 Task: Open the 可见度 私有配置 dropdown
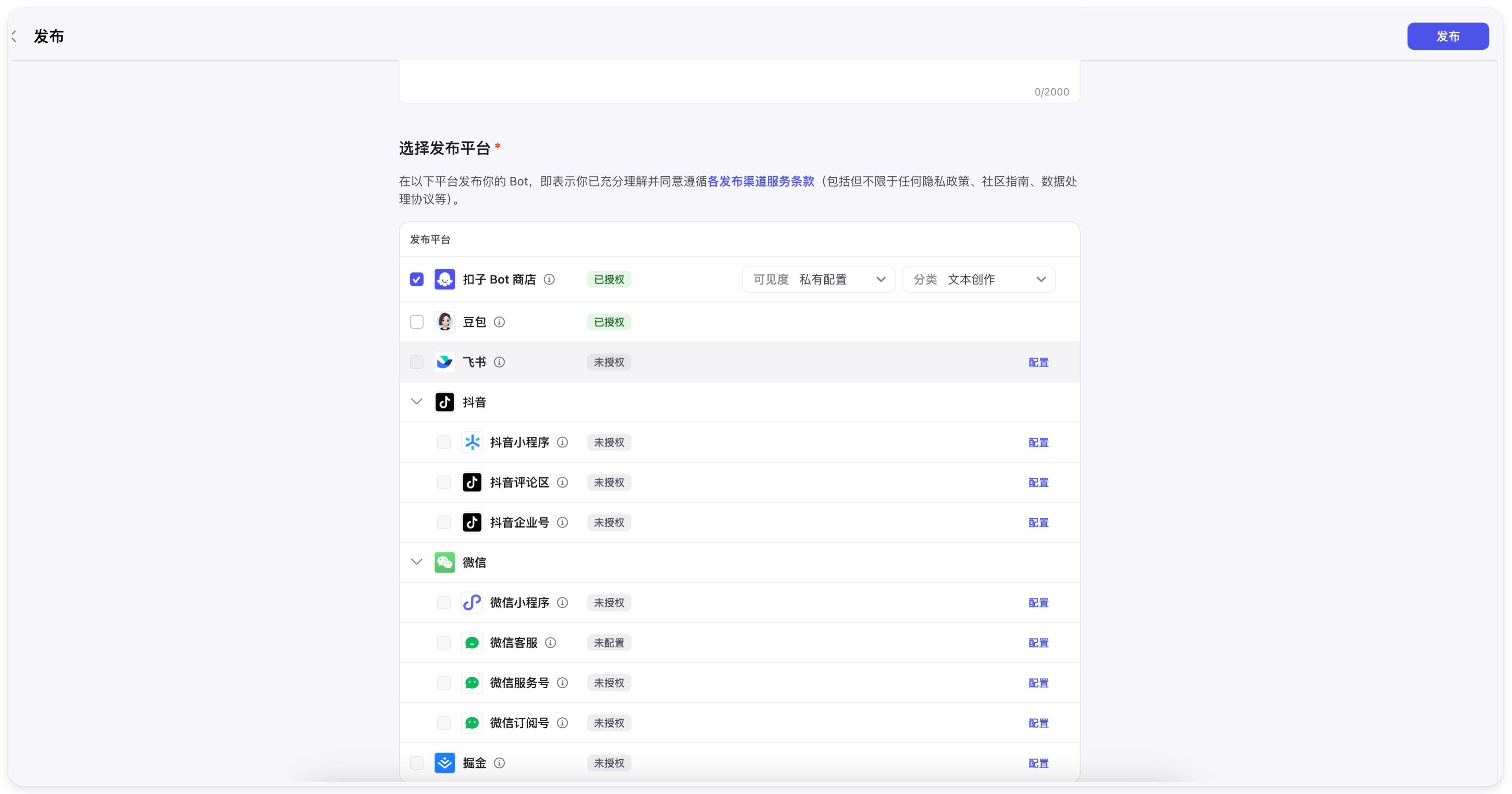(818, 279)
